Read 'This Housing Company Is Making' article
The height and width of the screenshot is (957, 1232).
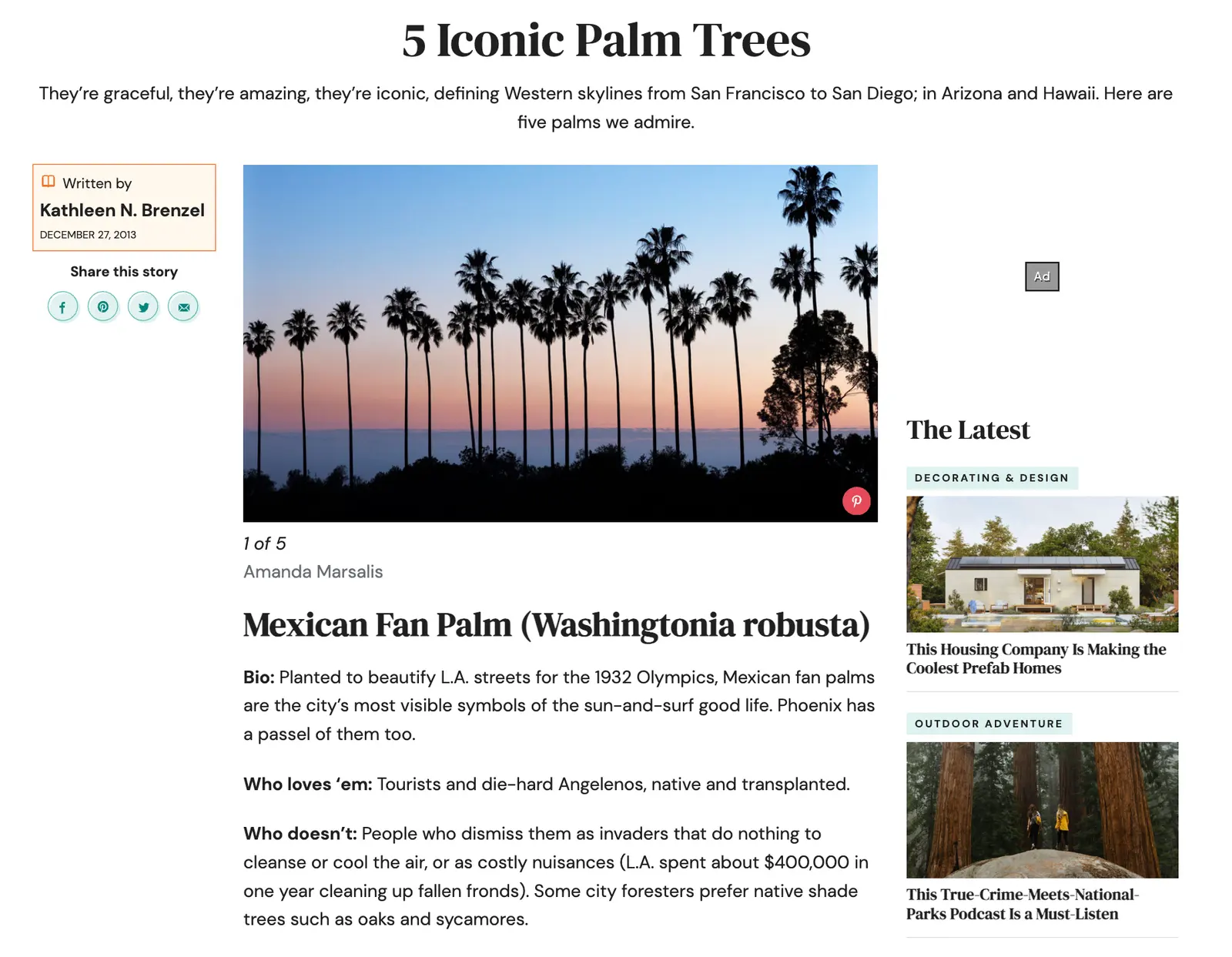pyautogui.click(x=1036, y=659)
